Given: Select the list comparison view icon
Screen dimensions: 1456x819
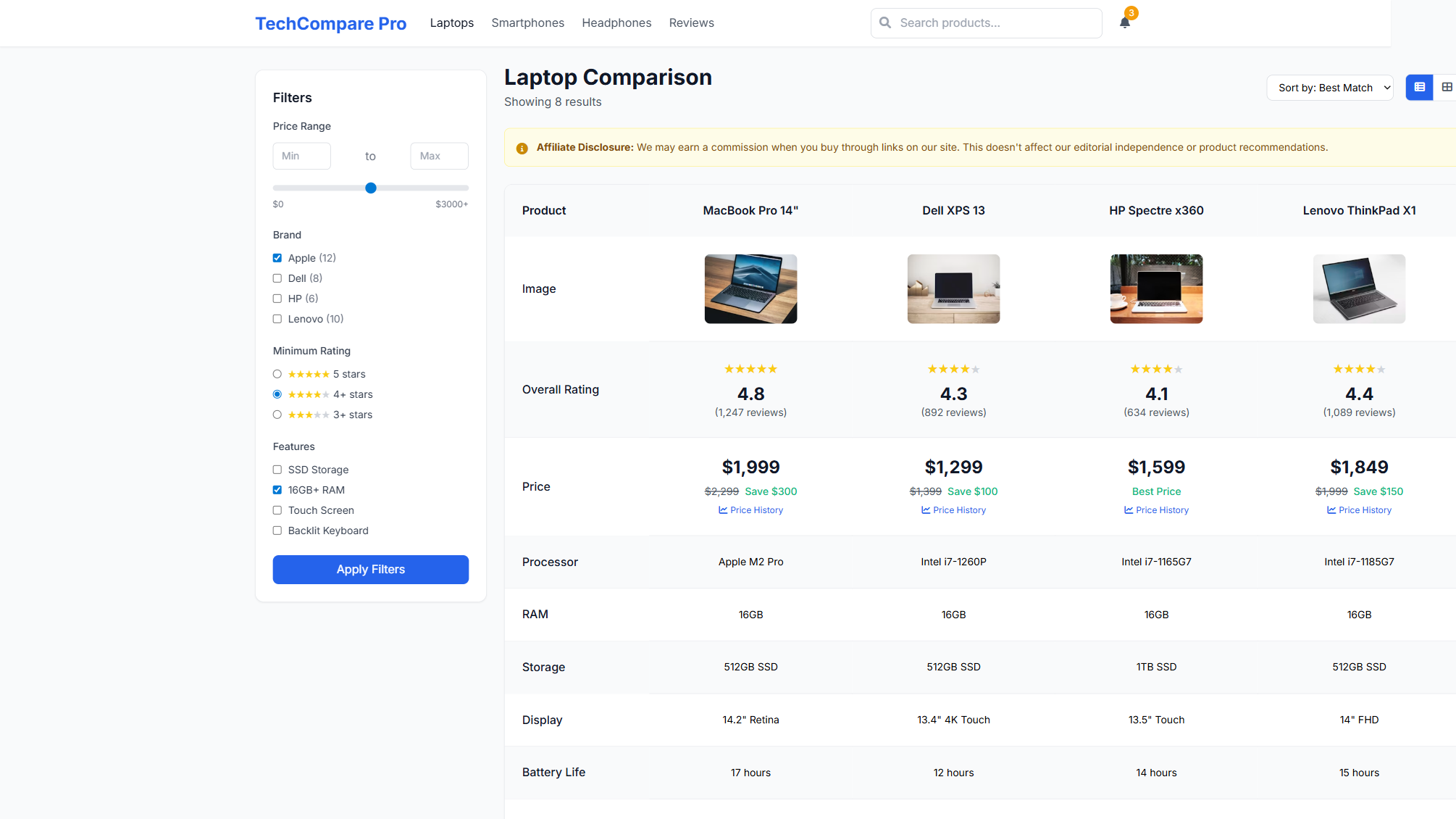Looking at the screenshot, I should pos(1419,87).
